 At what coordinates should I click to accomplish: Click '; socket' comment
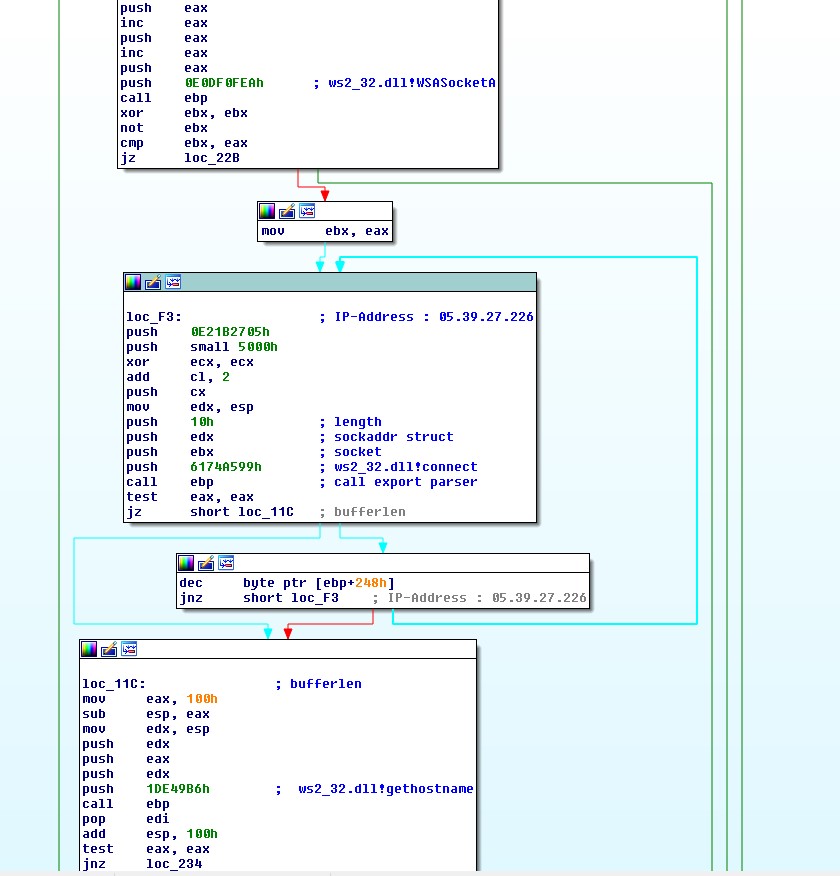[351, 452]
